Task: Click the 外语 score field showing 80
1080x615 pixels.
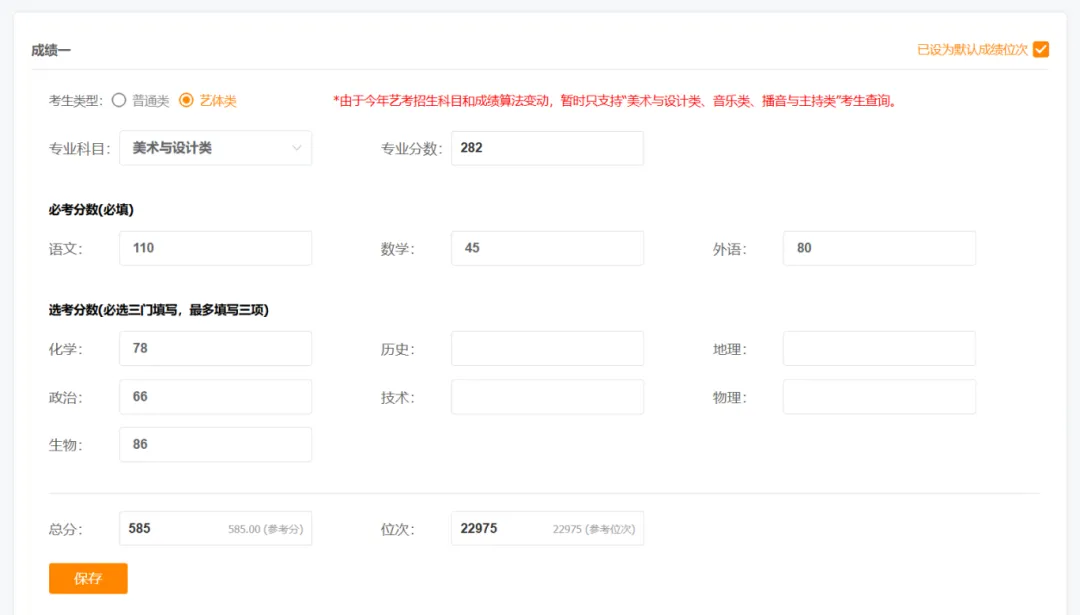Action: click(x=878, y=247)
